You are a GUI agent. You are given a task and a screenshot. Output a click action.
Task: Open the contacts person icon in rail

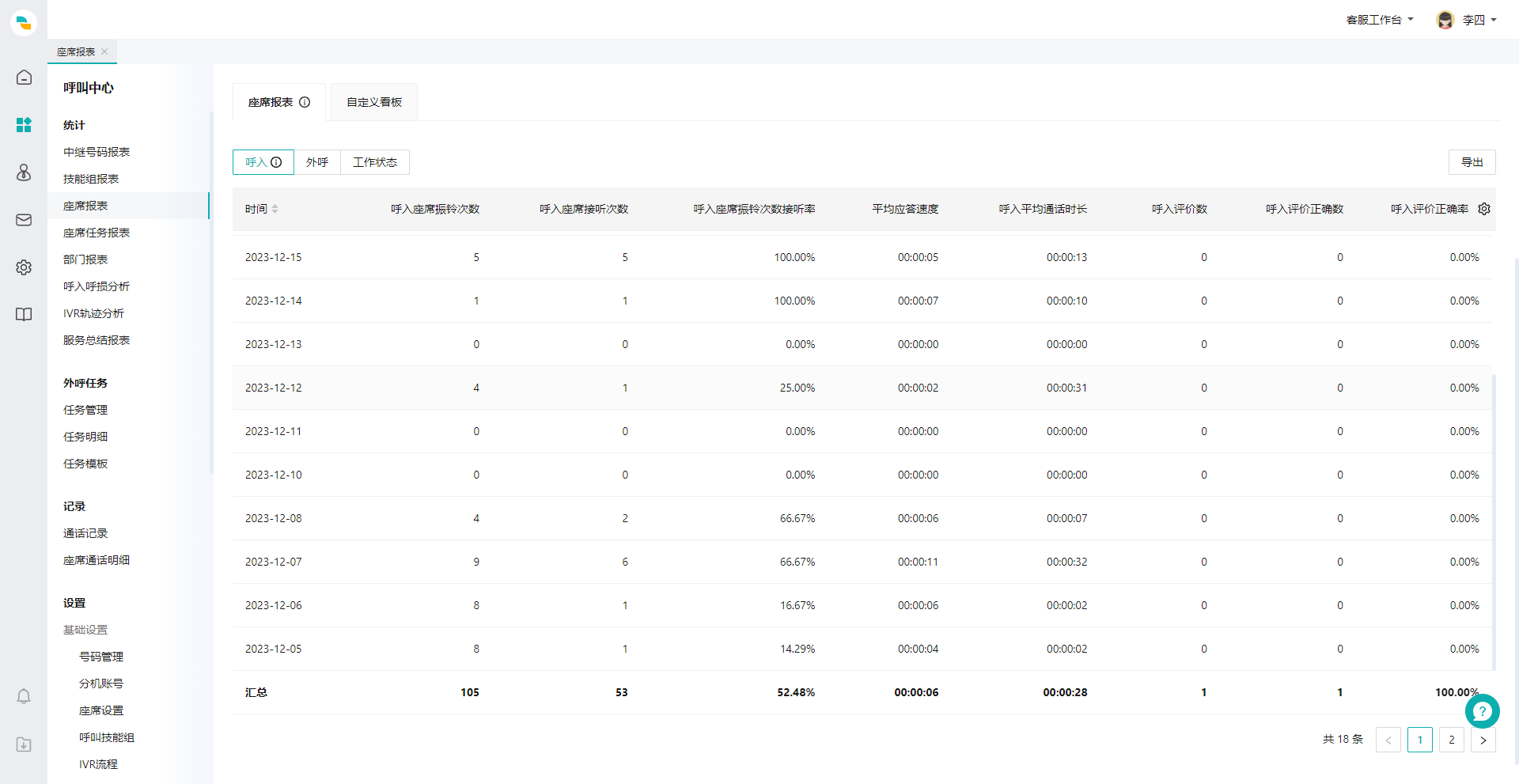(x=24, y=172)
